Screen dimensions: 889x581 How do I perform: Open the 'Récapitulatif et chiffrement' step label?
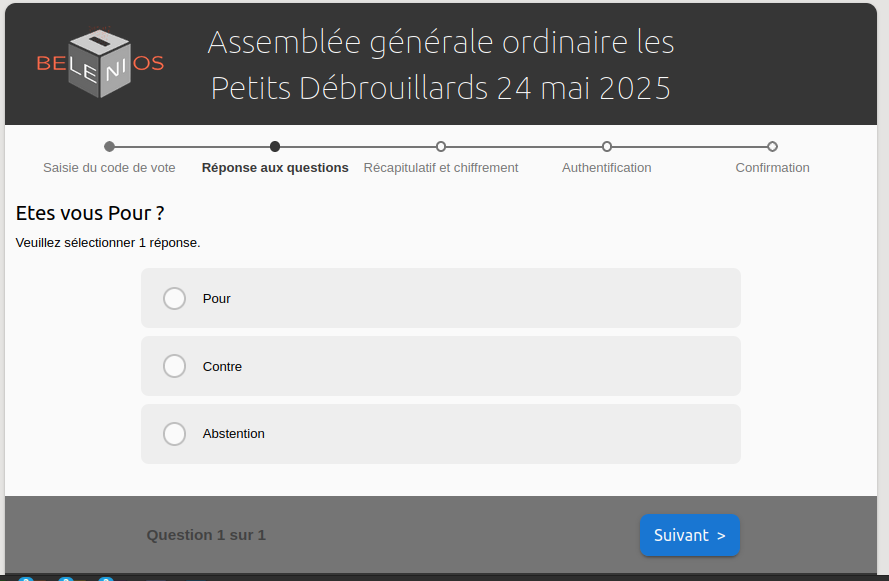[441, 168]
